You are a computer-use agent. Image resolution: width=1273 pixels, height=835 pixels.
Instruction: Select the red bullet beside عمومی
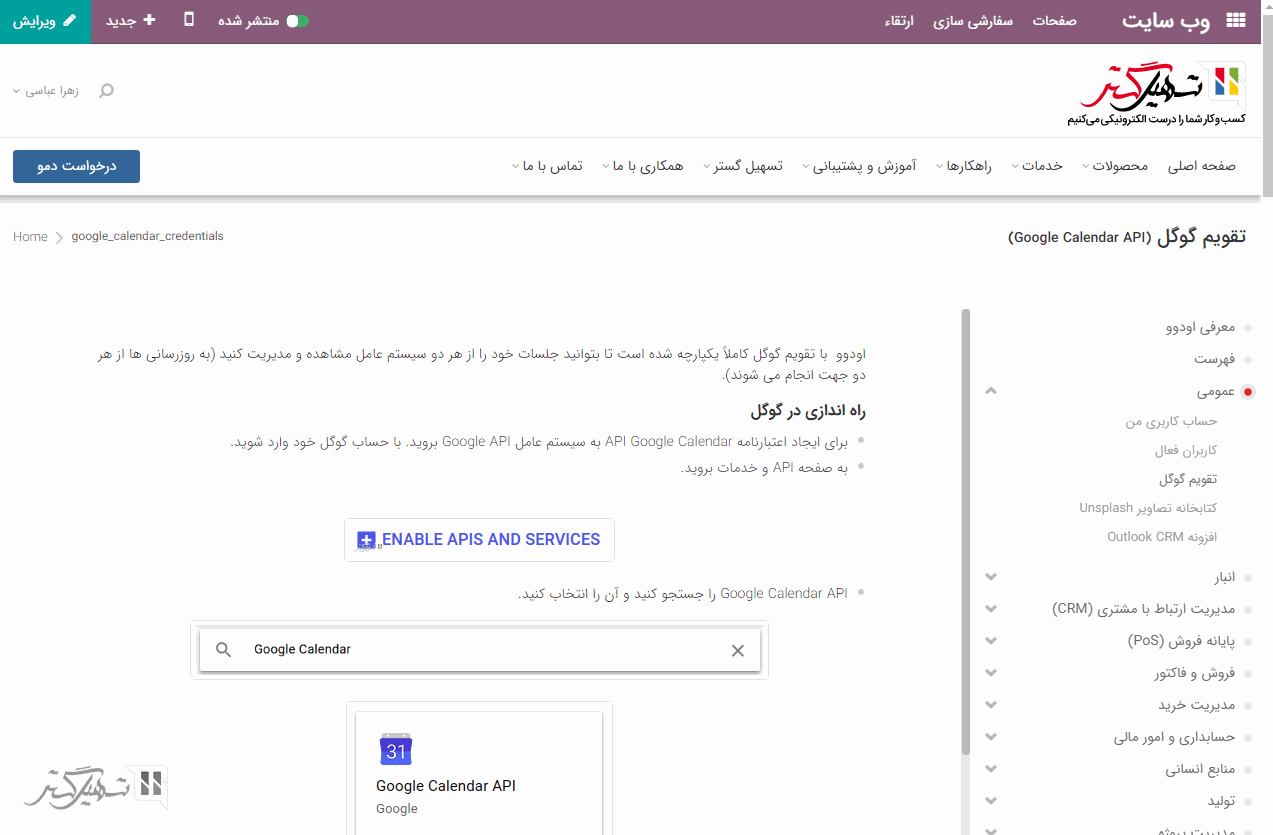(1248, 392)
